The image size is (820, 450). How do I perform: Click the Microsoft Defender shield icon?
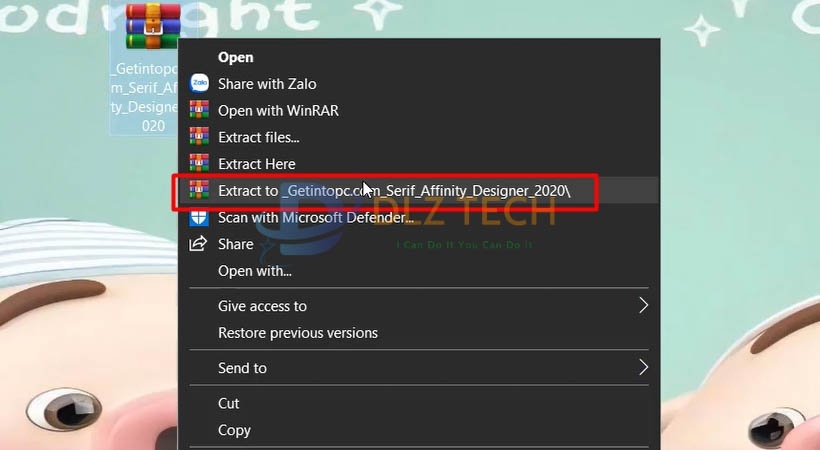pos(199,217)
